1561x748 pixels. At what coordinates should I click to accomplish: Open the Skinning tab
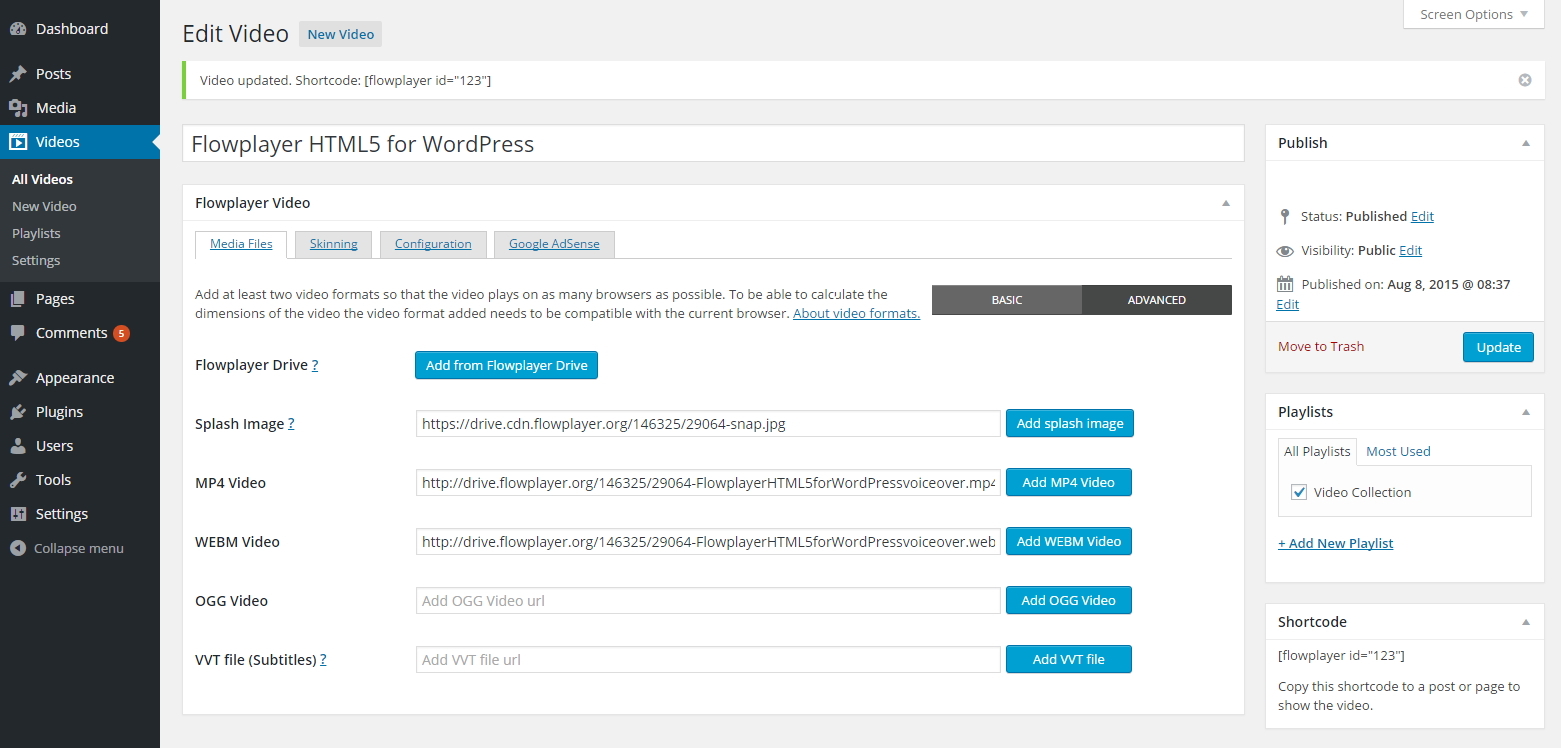tap(334, 244)
